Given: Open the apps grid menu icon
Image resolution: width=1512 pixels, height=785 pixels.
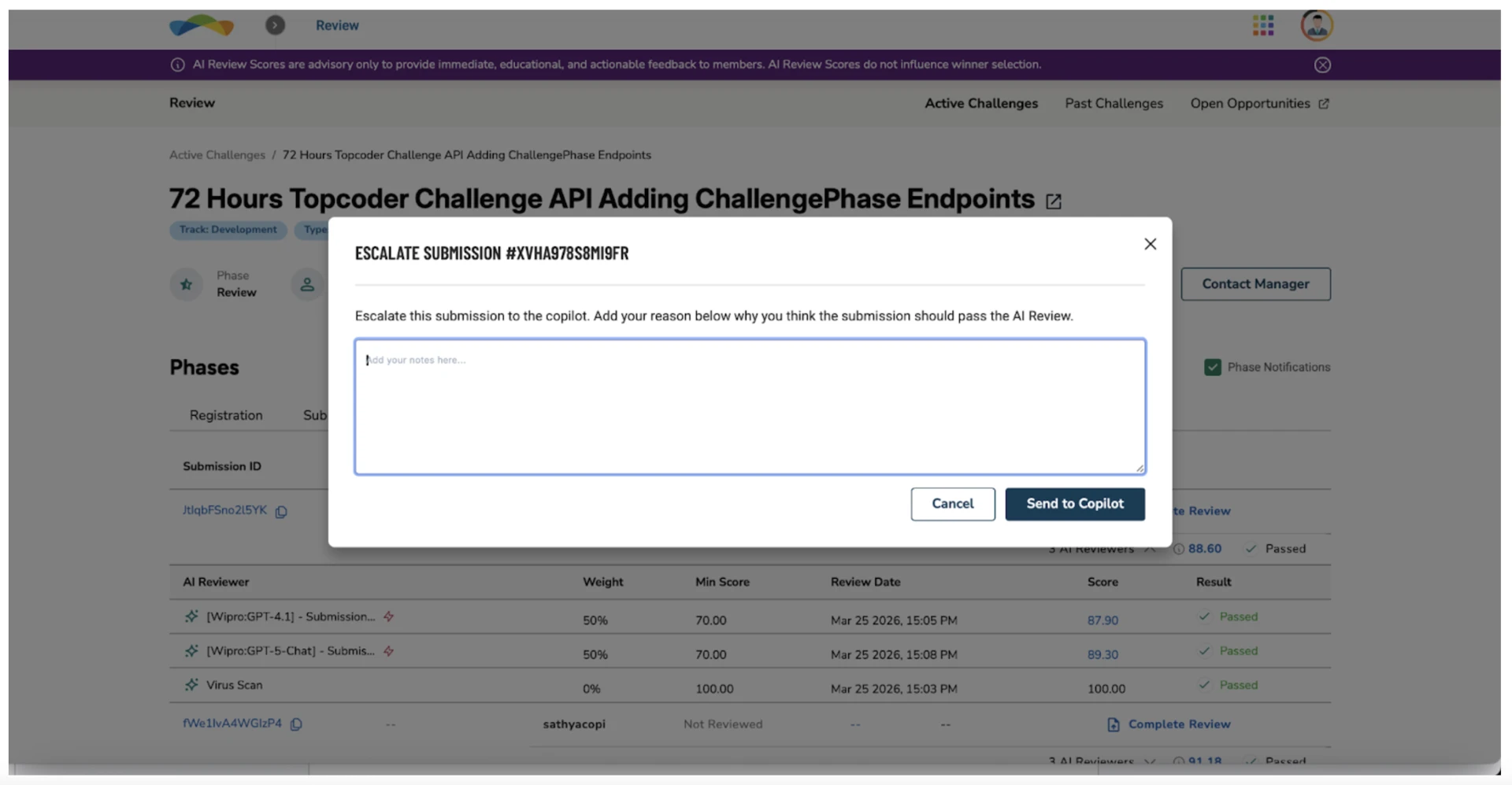Looking at the screenshot, I should coord(1263,25).
